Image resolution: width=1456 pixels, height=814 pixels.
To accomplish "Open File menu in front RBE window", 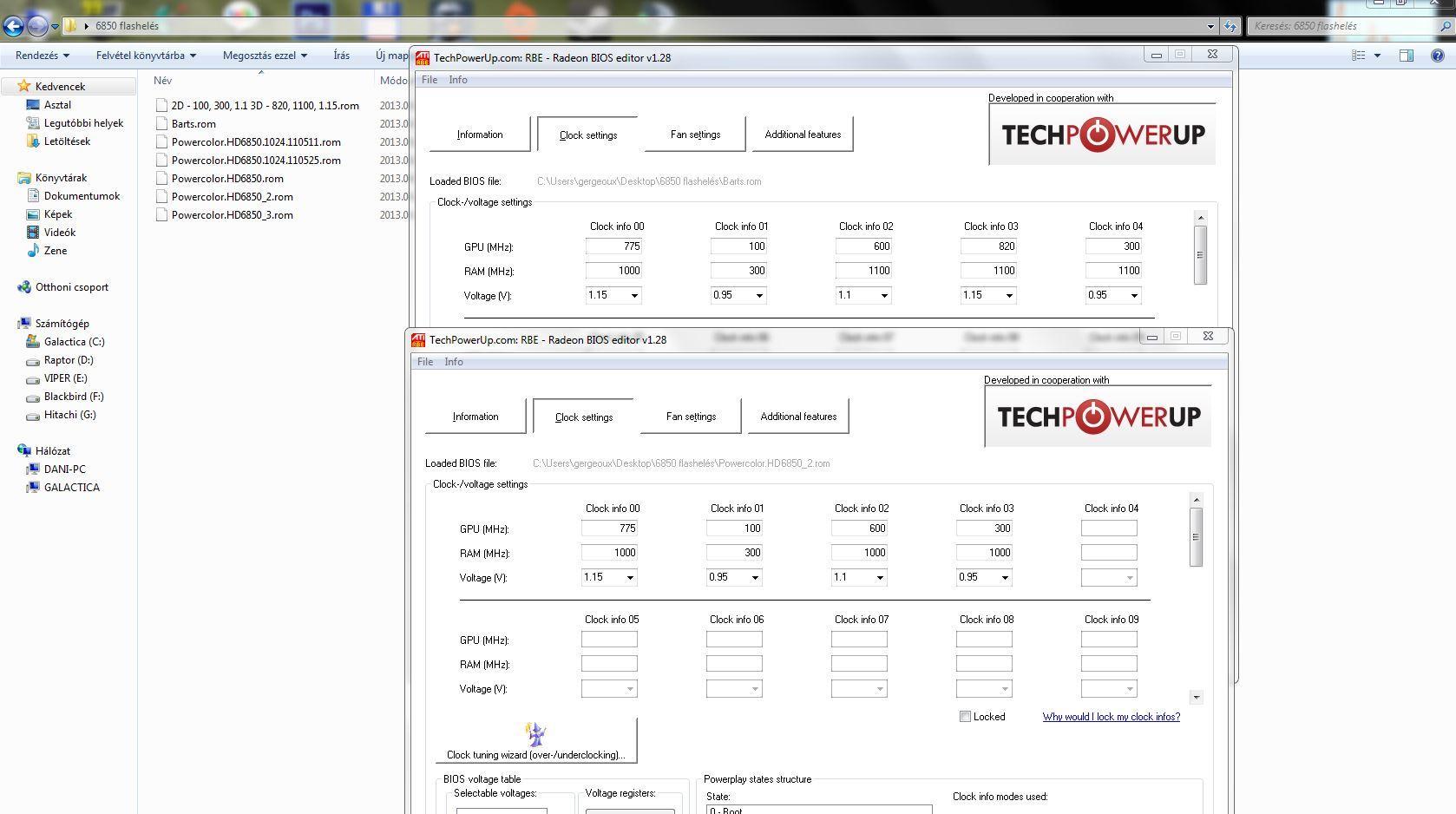I will (425, 362).
